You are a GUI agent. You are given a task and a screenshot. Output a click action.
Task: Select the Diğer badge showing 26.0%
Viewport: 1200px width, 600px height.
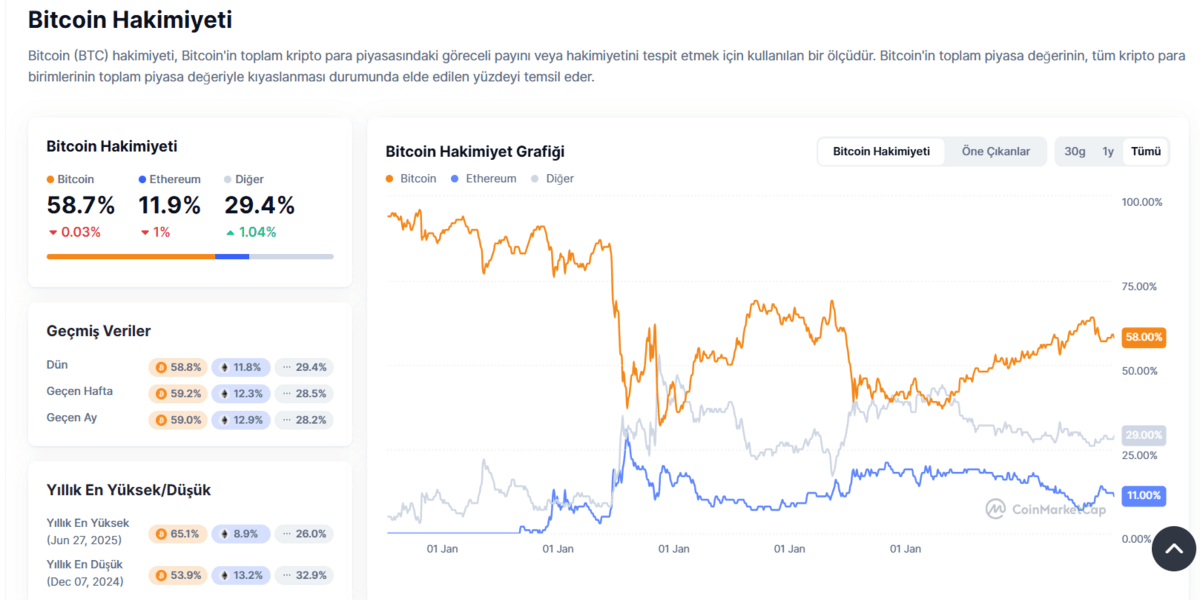304,533
